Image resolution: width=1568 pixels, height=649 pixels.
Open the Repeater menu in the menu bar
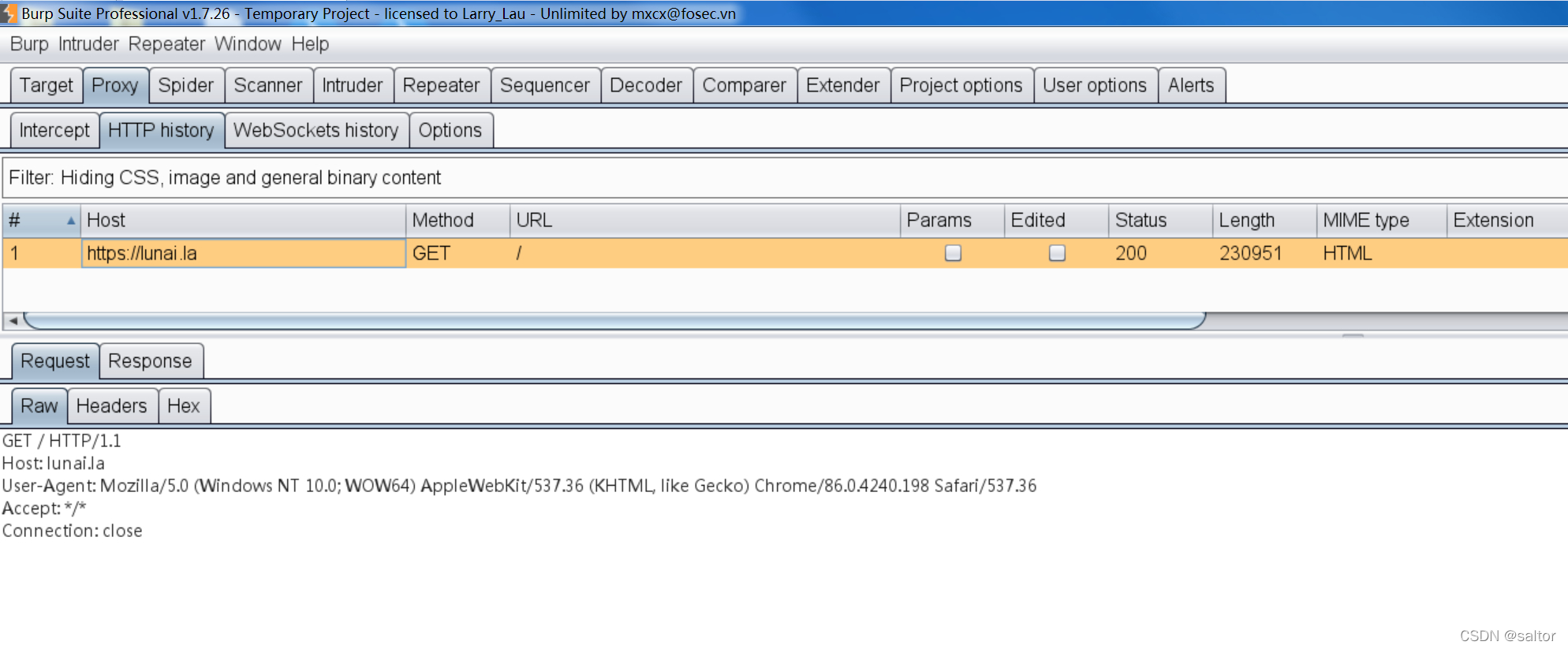(166, 44)
